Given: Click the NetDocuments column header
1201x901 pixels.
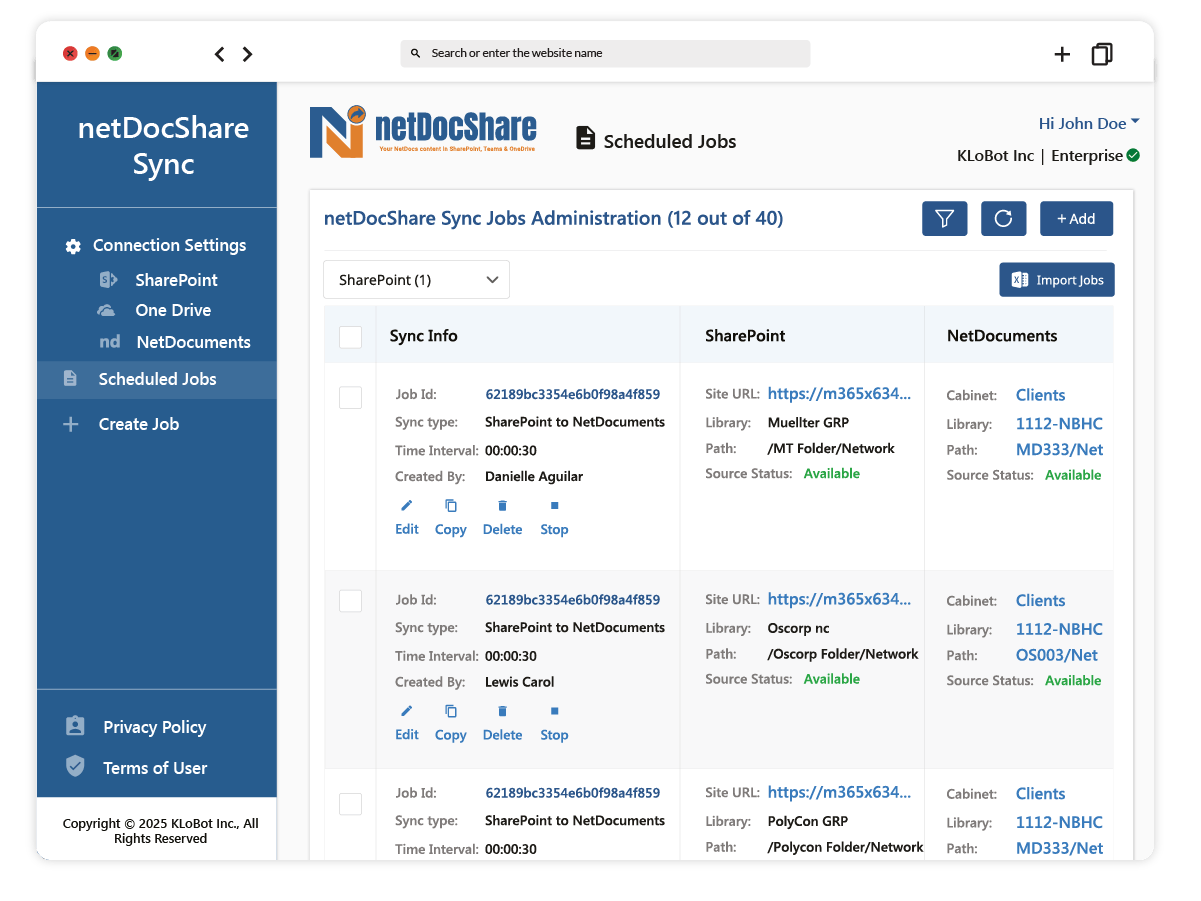Looking at the screenshot, I should [1002, 336].
